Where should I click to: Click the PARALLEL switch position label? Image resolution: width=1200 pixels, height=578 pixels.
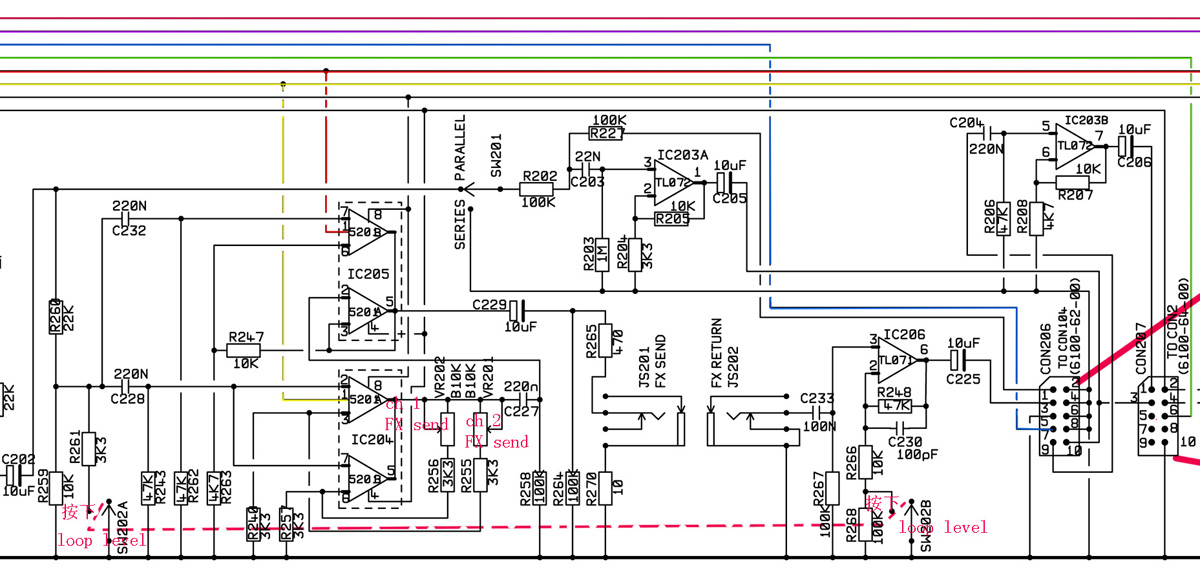[461, 147]
